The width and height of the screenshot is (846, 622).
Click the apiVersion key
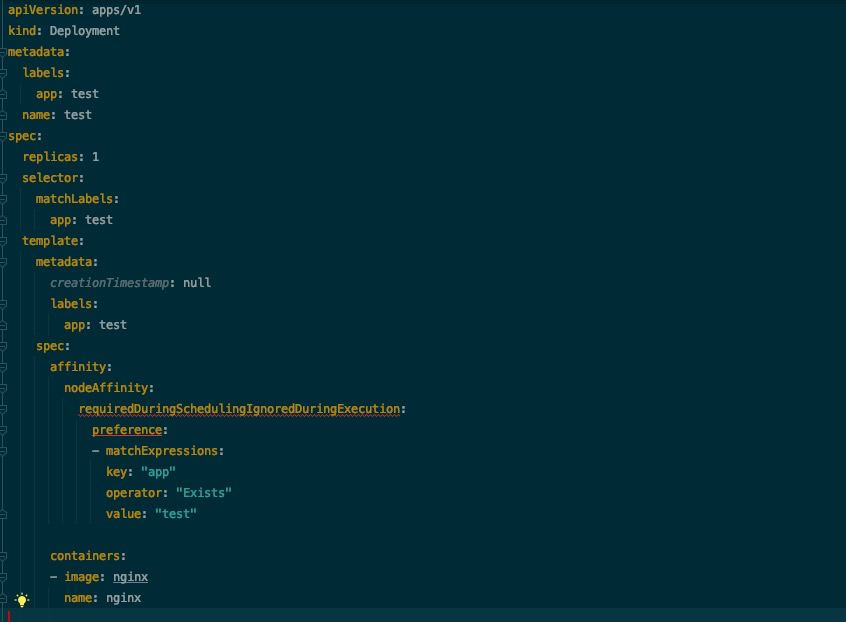point(43,10)
